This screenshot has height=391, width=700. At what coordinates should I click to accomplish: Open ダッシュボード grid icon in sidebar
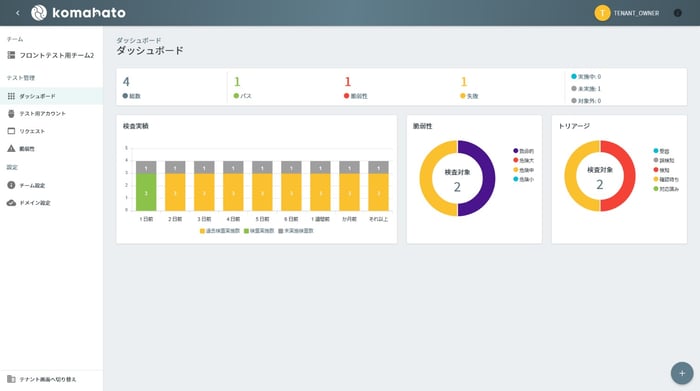click(x=11, y=96)
